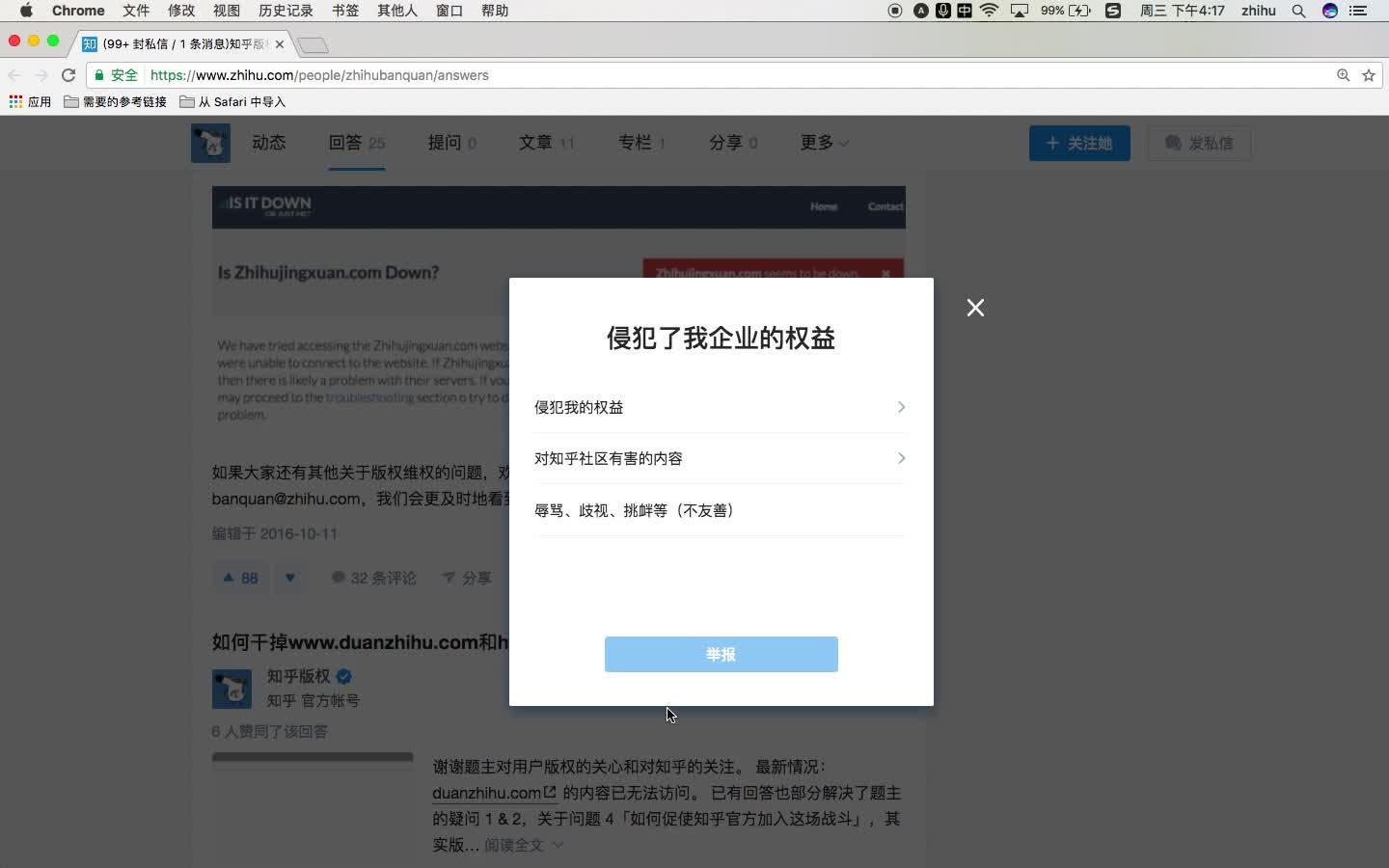This screenshot has height=868, width=1389.
Task: Close the report dialog with the X icon
Action: pos(975,308)
